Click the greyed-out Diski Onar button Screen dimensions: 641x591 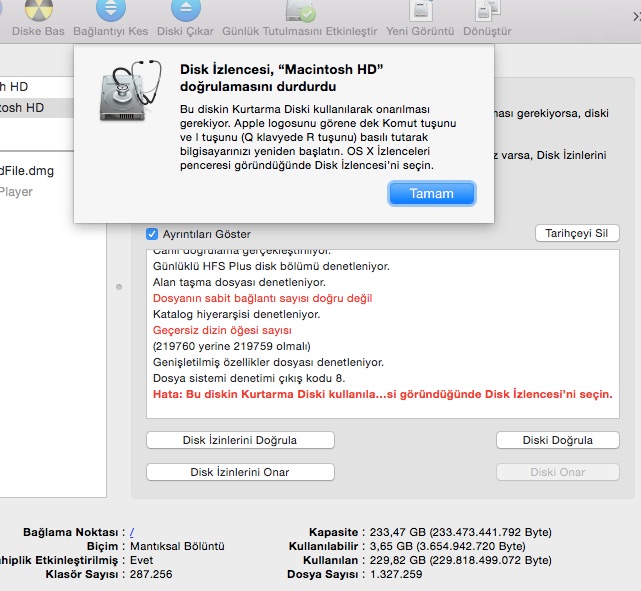coord(557,472)
